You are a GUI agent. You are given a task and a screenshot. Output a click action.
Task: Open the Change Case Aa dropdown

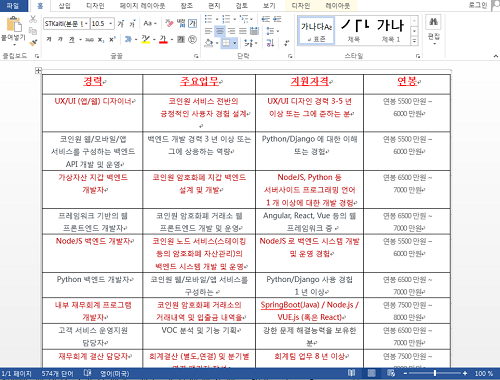pyautogui.click(x=150, y=23)
